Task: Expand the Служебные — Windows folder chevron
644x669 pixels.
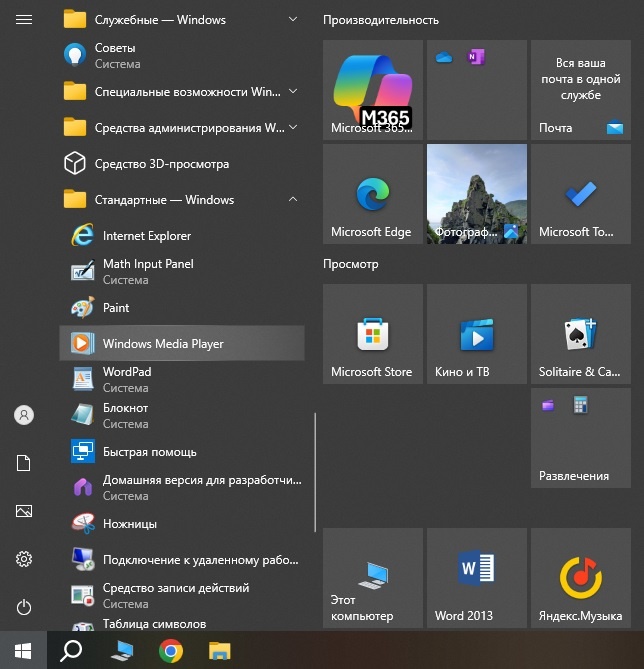Action: 293,19
